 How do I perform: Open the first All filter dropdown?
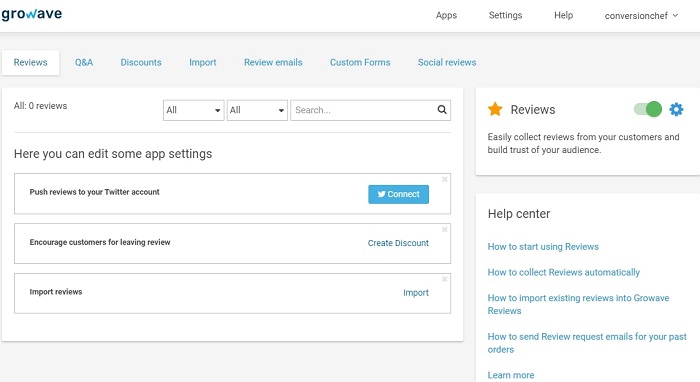coord(193,110)
